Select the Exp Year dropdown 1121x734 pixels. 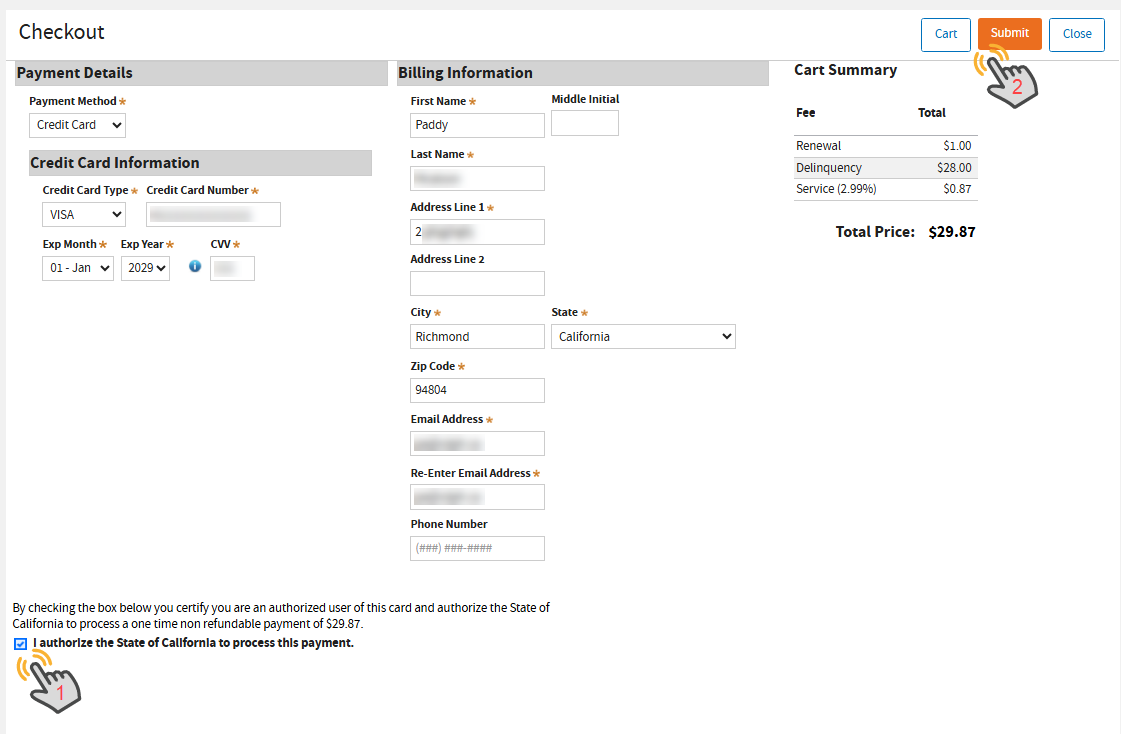pos(145,268)
